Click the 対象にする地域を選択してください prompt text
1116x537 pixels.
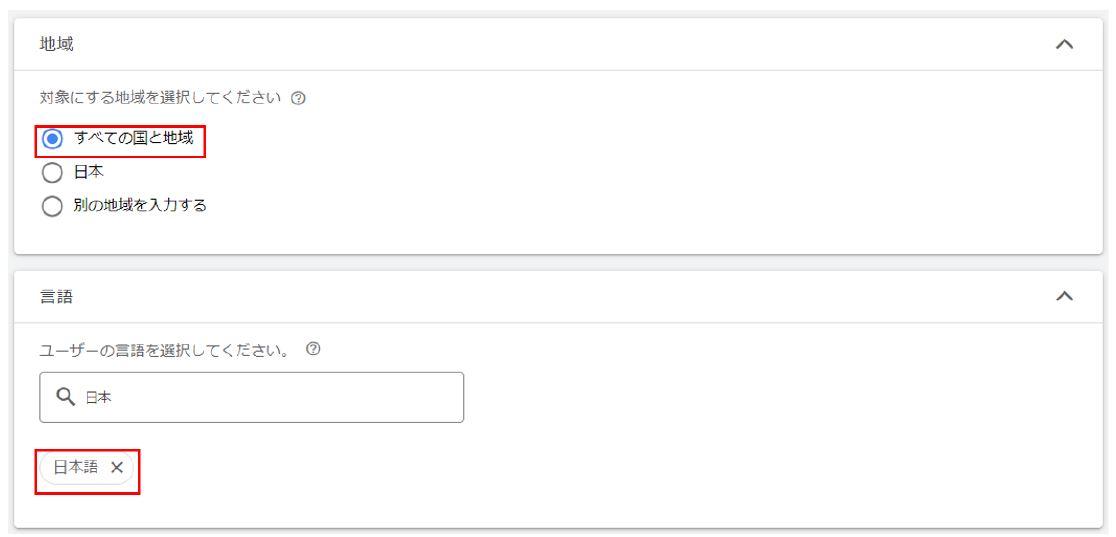point(162,98)
